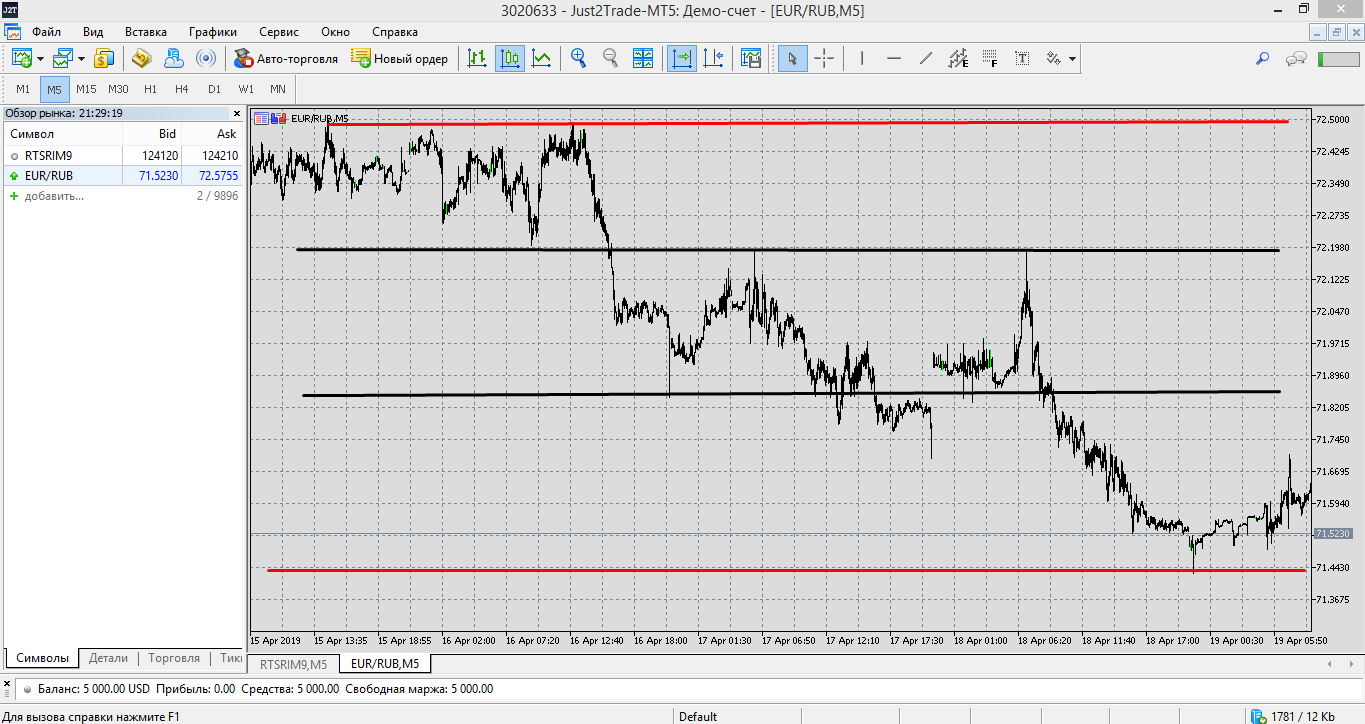
Task: Switch chart to line chart
Action: click(x=541, y=58)
